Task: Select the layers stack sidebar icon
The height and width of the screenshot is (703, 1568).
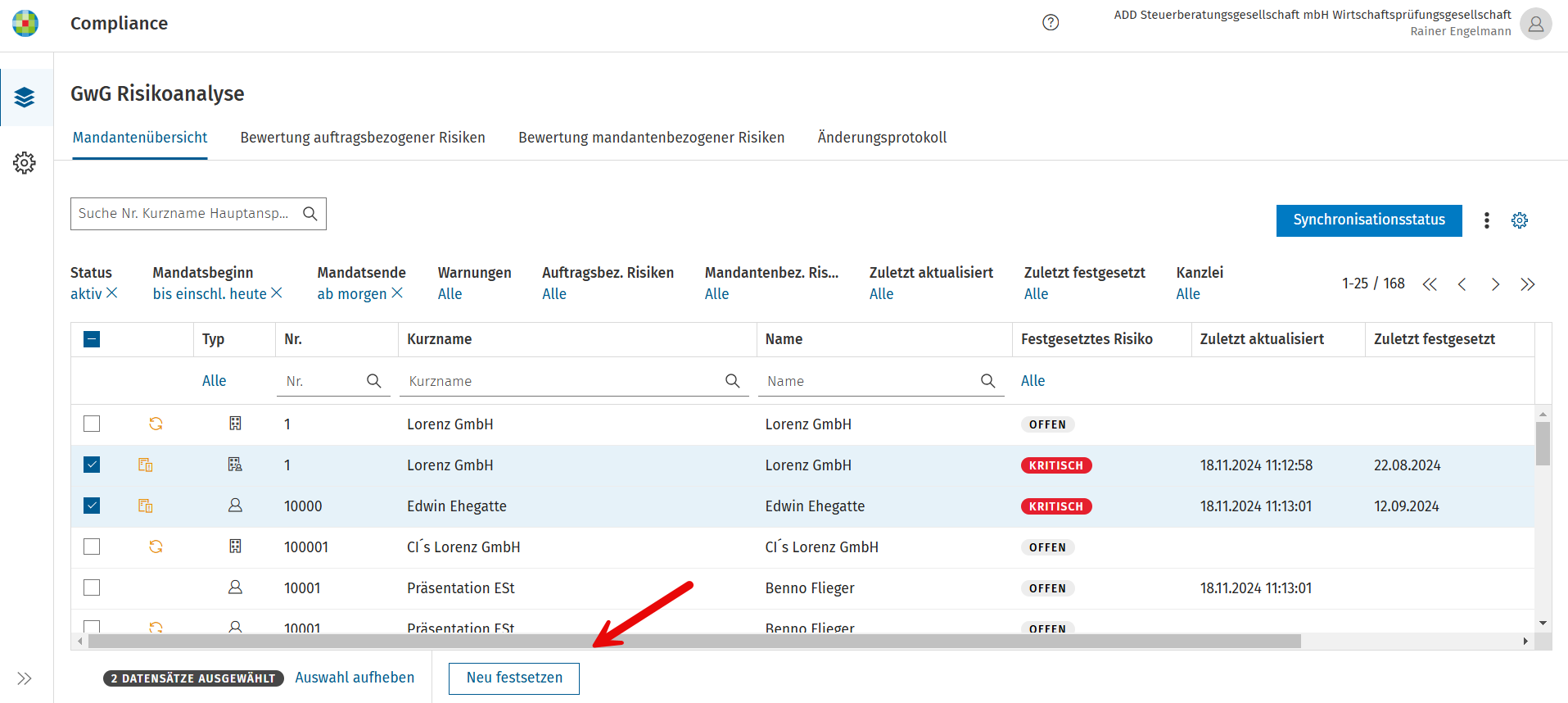Action: tap(25, 98)
